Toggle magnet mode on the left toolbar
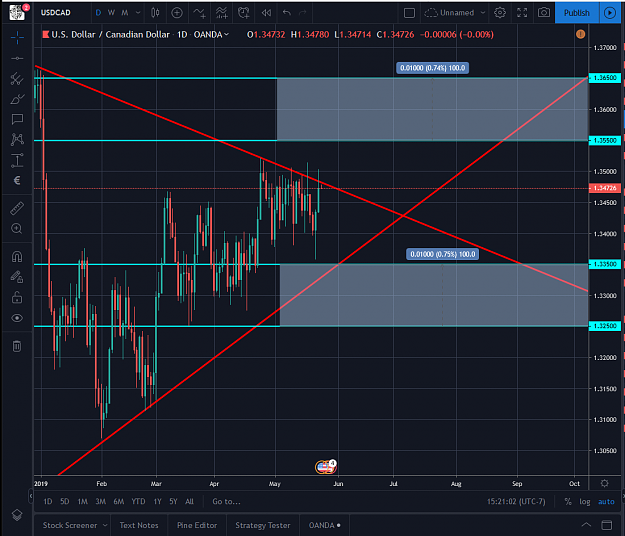This screenshot has width=625, height=536. (17, 257)
